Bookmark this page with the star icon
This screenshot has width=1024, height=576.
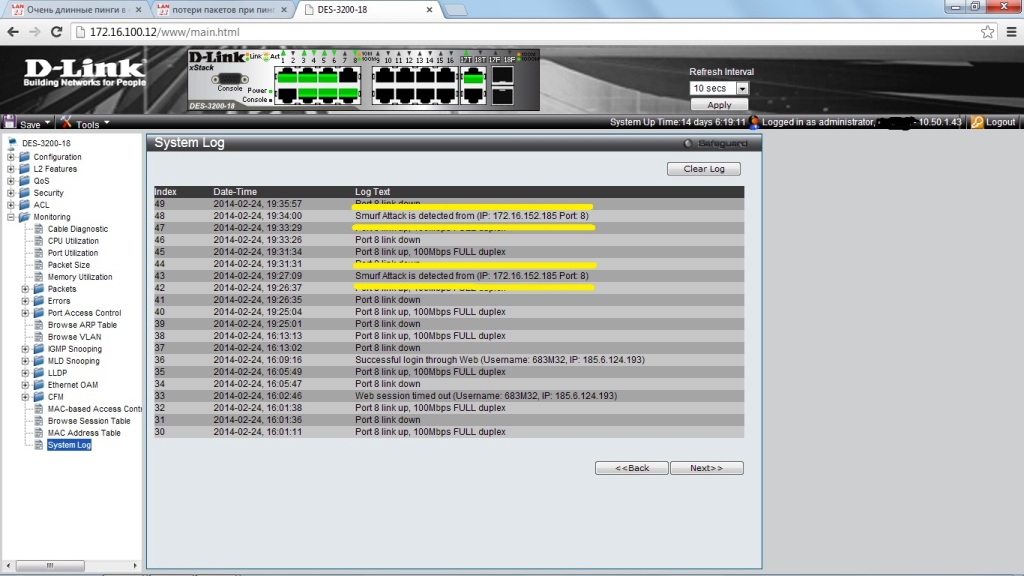click(987, 32)
